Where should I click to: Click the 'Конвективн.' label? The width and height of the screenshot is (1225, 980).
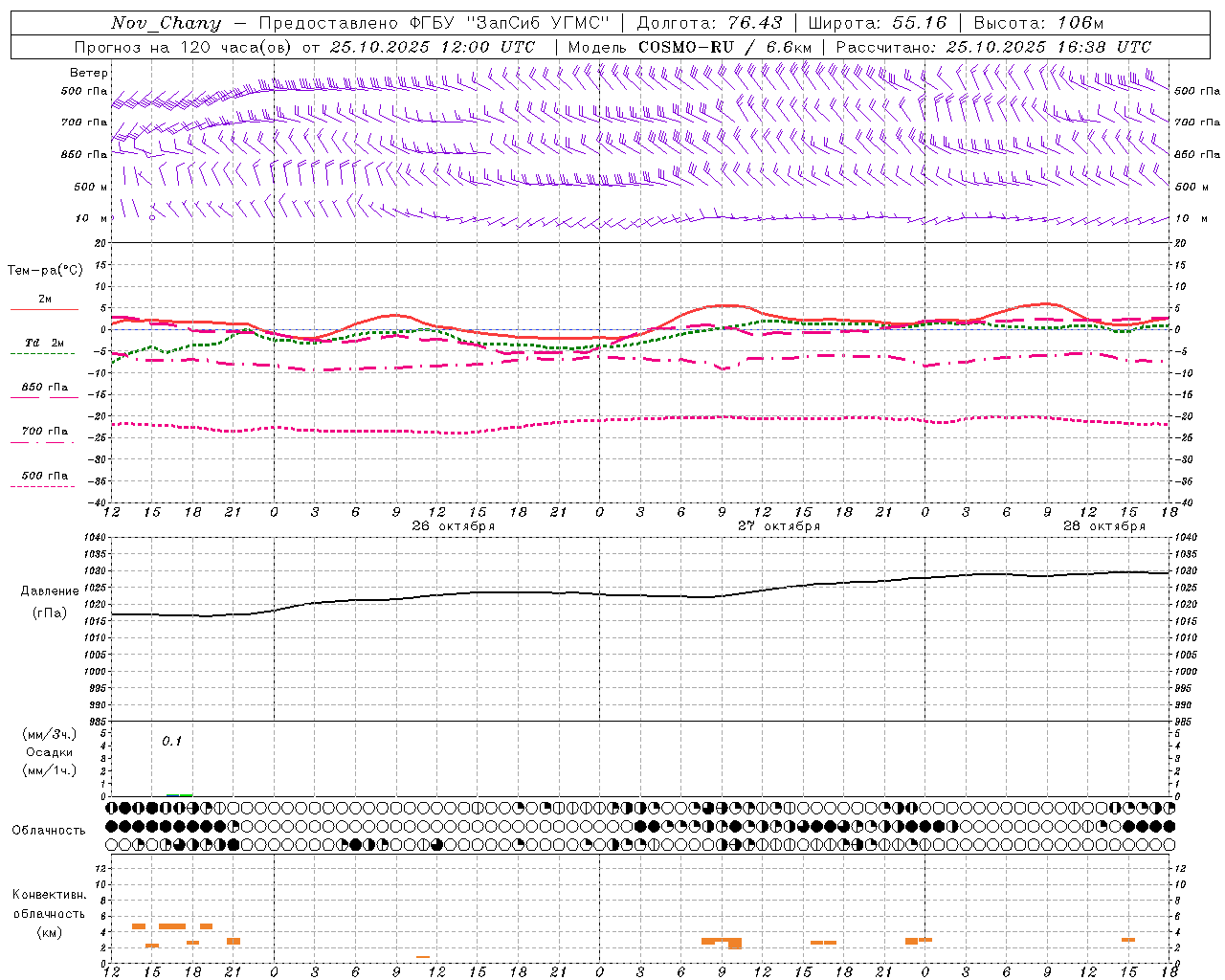[50, 895]
